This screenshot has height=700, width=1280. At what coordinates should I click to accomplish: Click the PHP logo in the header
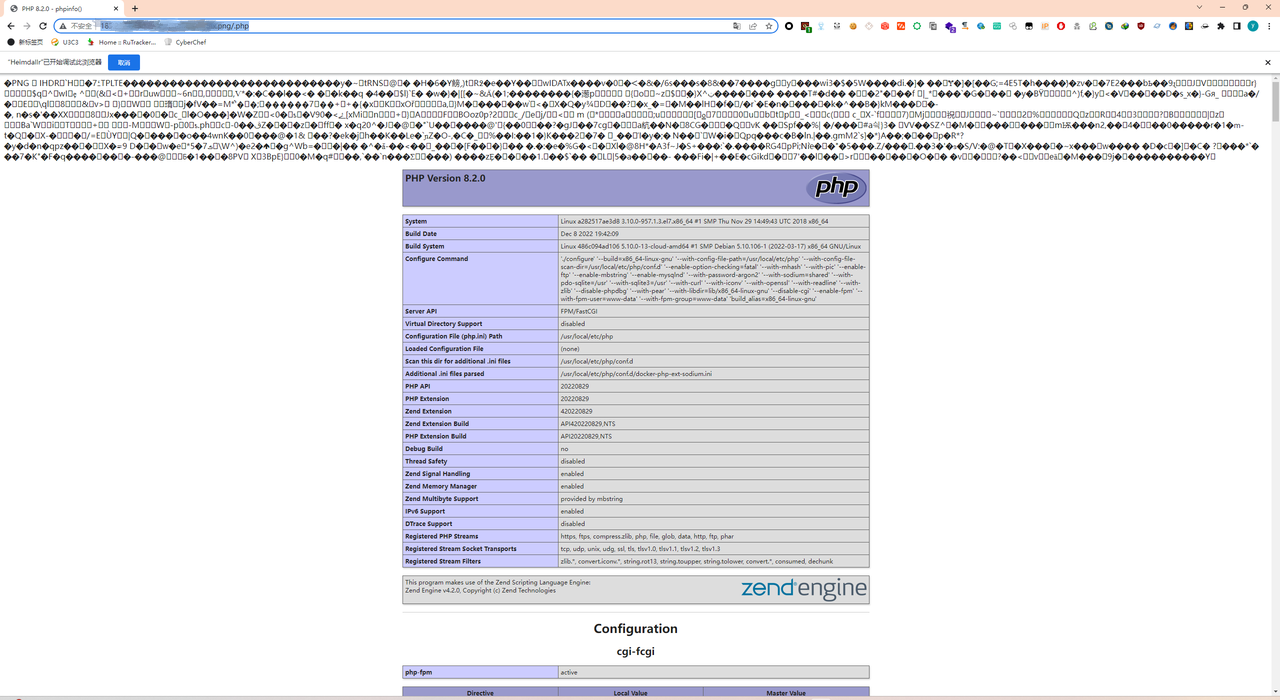pyautogui.click(x=836, y=188)
